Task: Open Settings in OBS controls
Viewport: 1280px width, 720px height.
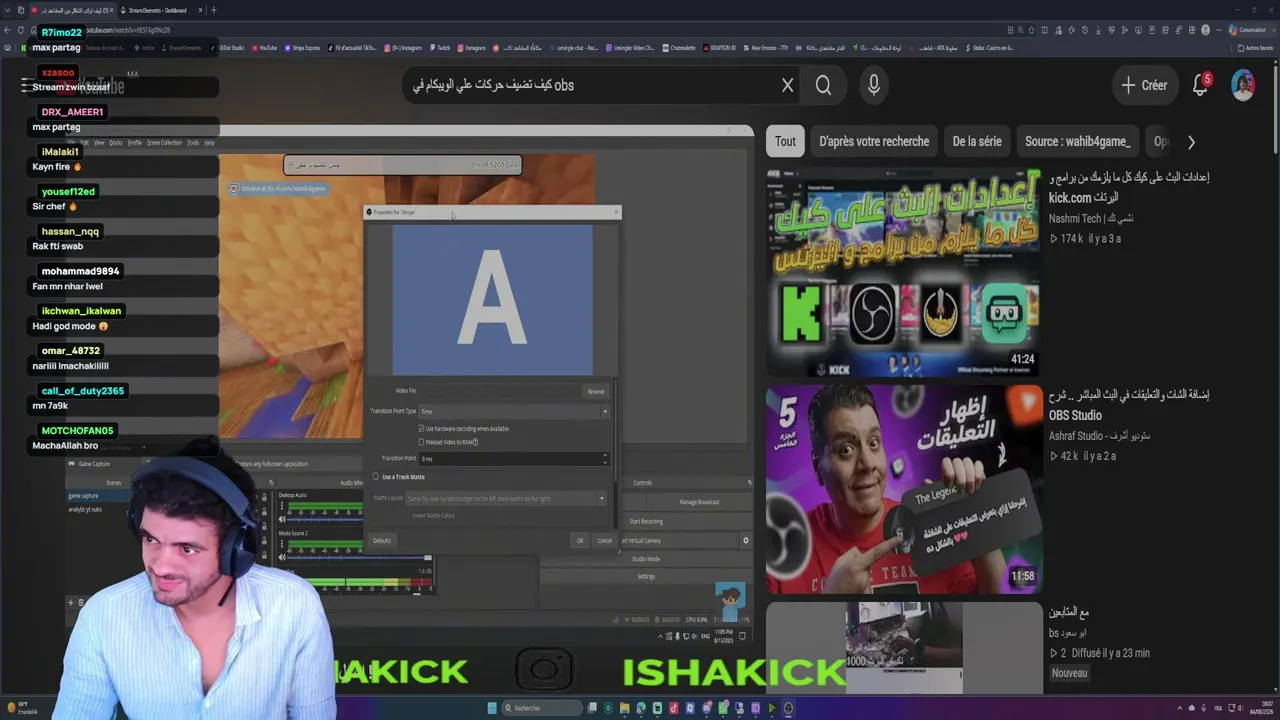Action: pos(646,577)
